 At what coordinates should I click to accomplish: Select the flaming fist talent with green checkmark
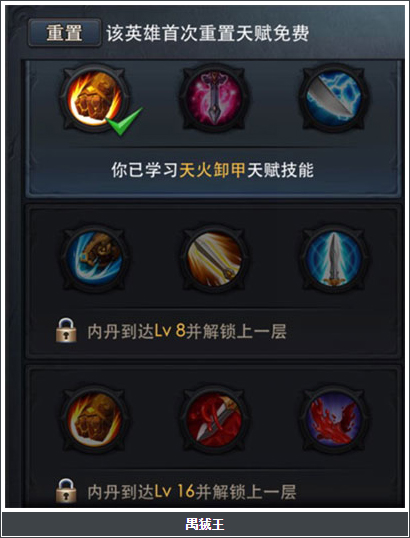click(95, 98)
